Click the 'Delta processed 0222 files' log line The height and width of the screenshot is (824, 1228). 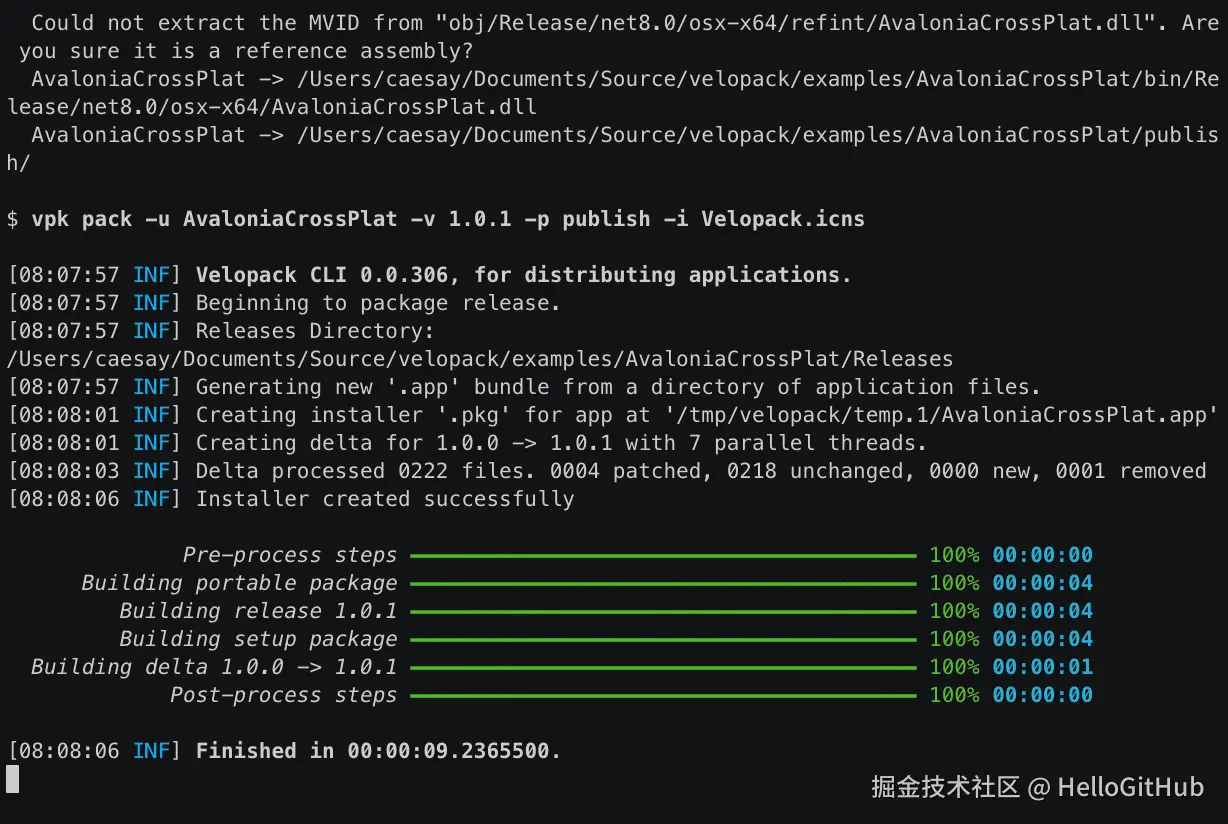700,471
